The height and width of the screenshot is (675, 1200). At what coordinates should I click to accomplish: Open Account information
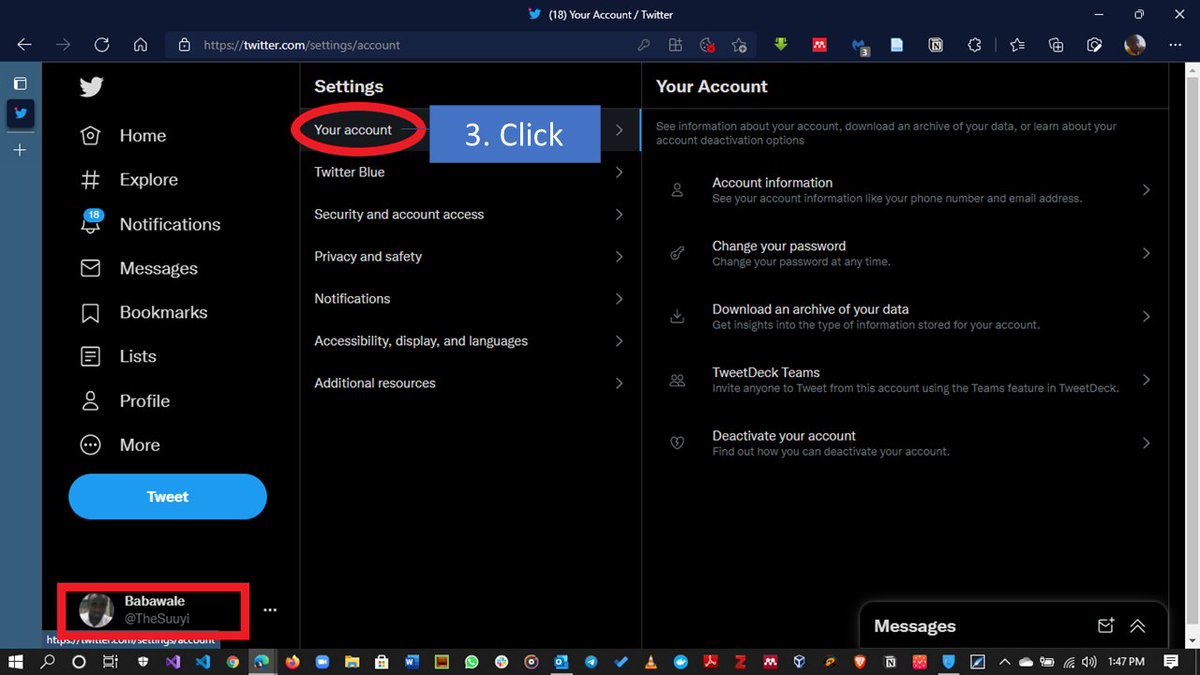[905, 190]
